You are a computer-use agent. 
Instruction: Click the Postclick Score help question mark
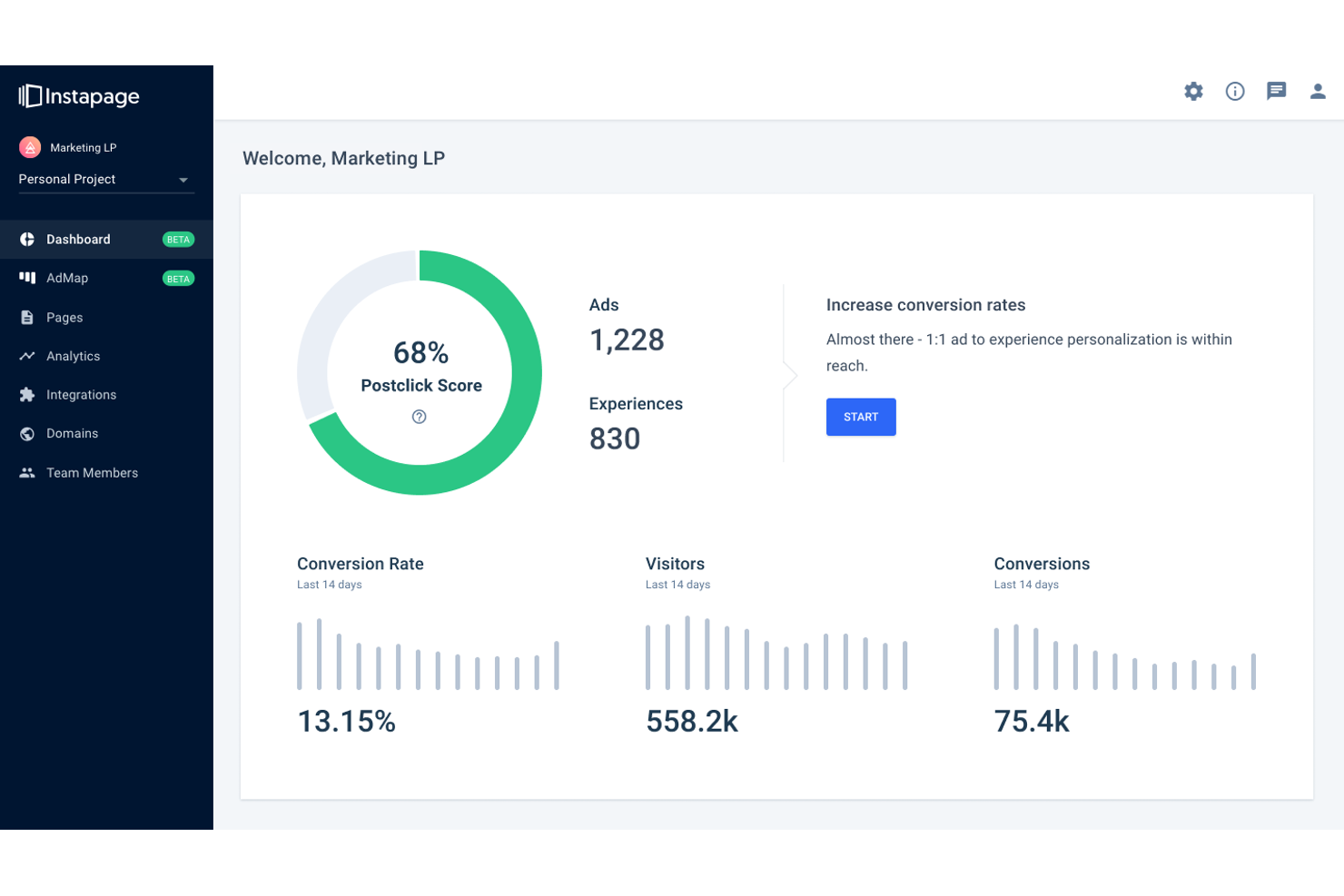419,417
